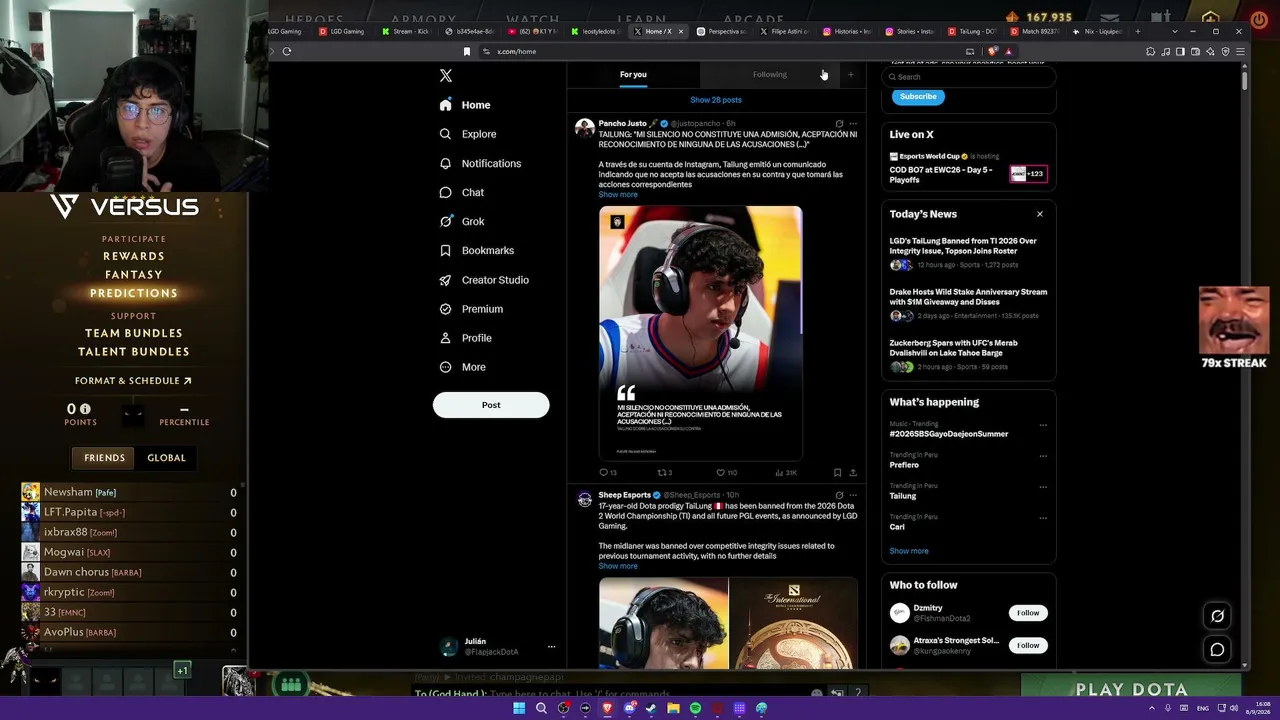
Task: Open Chat in the X sidebar
Action: click(462, 192)
